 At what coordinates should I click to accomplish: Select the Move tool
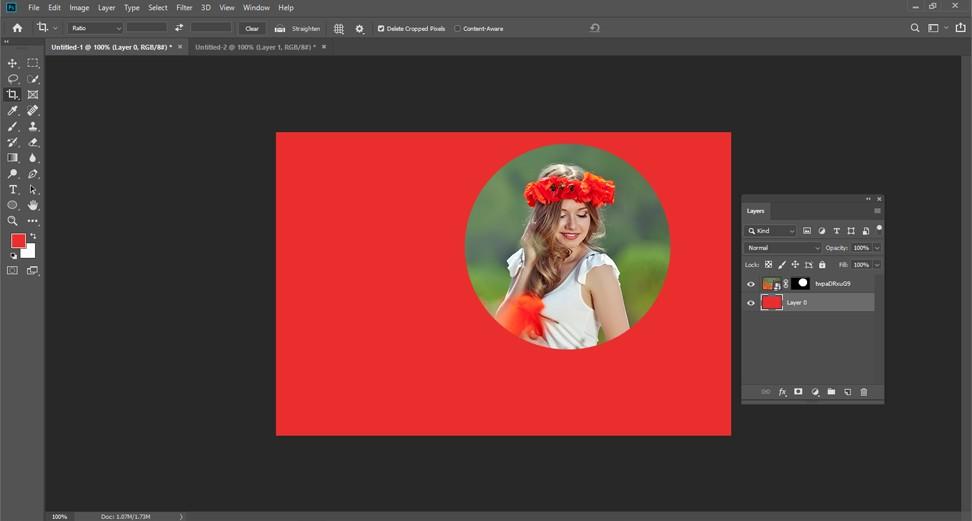pyautogui.click(x=12, y=63)
